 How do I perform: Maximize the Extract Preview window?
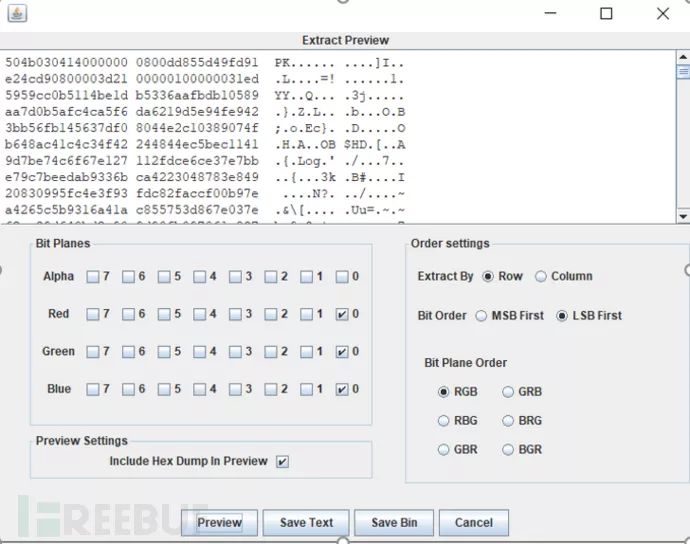click(606, 14)
